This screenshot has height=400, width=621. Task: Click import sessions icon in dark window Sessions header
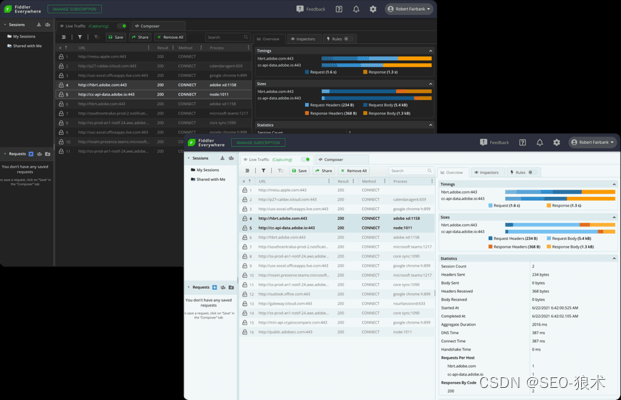coord(39,25)
